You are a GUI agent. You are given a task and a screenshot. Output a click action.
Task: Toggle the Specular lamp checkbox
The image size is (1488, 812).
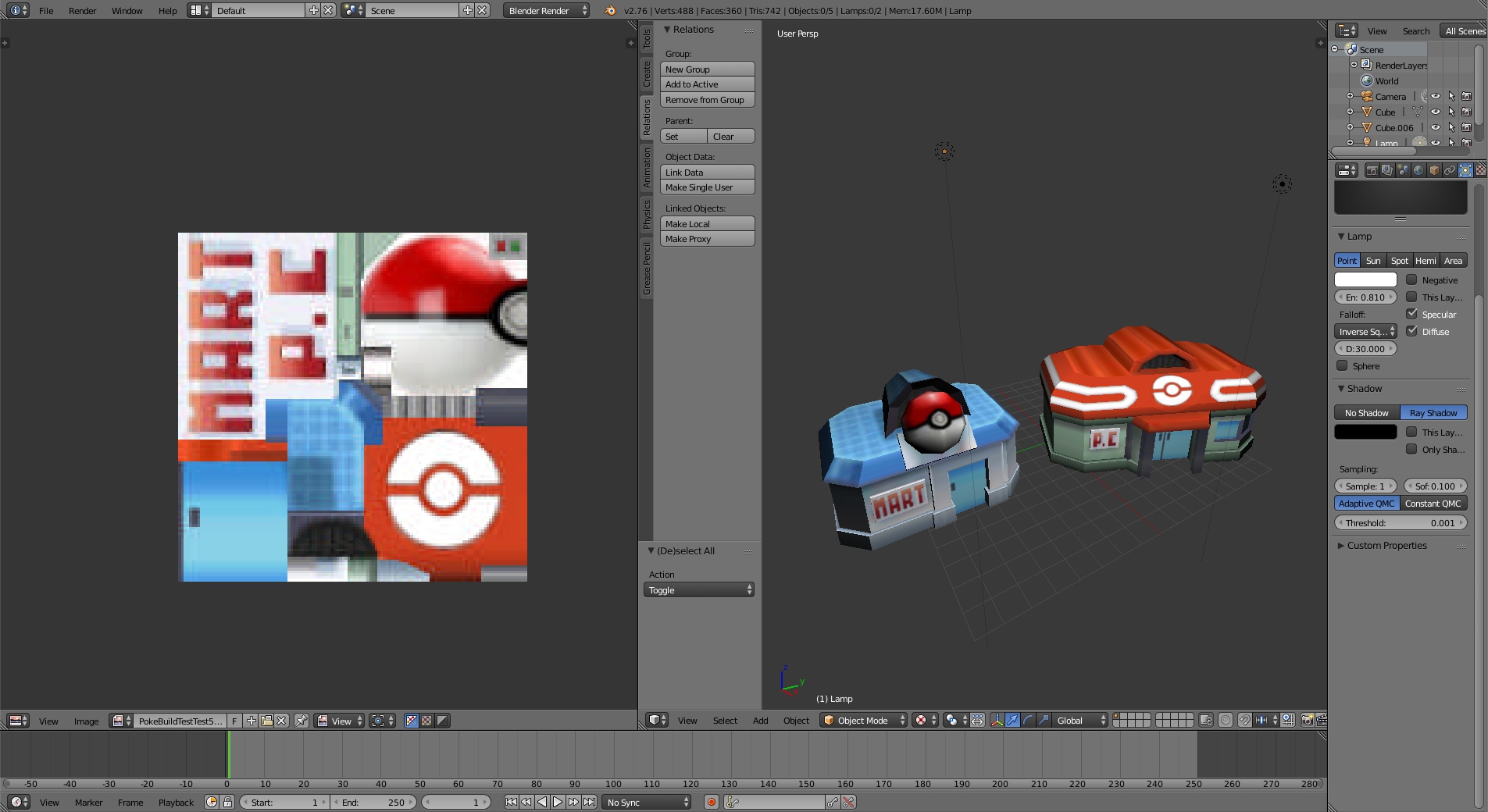(x=1411, y=314)
